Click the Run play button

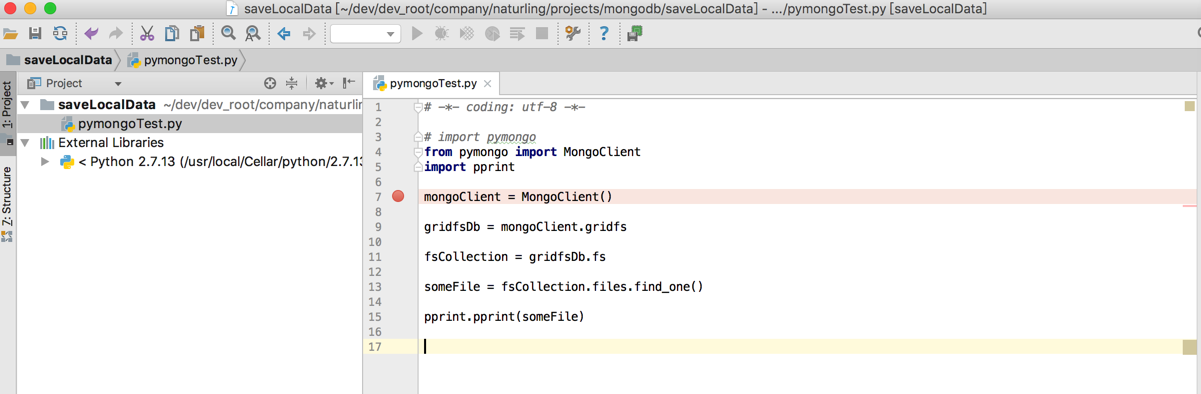click(x=418, y=34)
